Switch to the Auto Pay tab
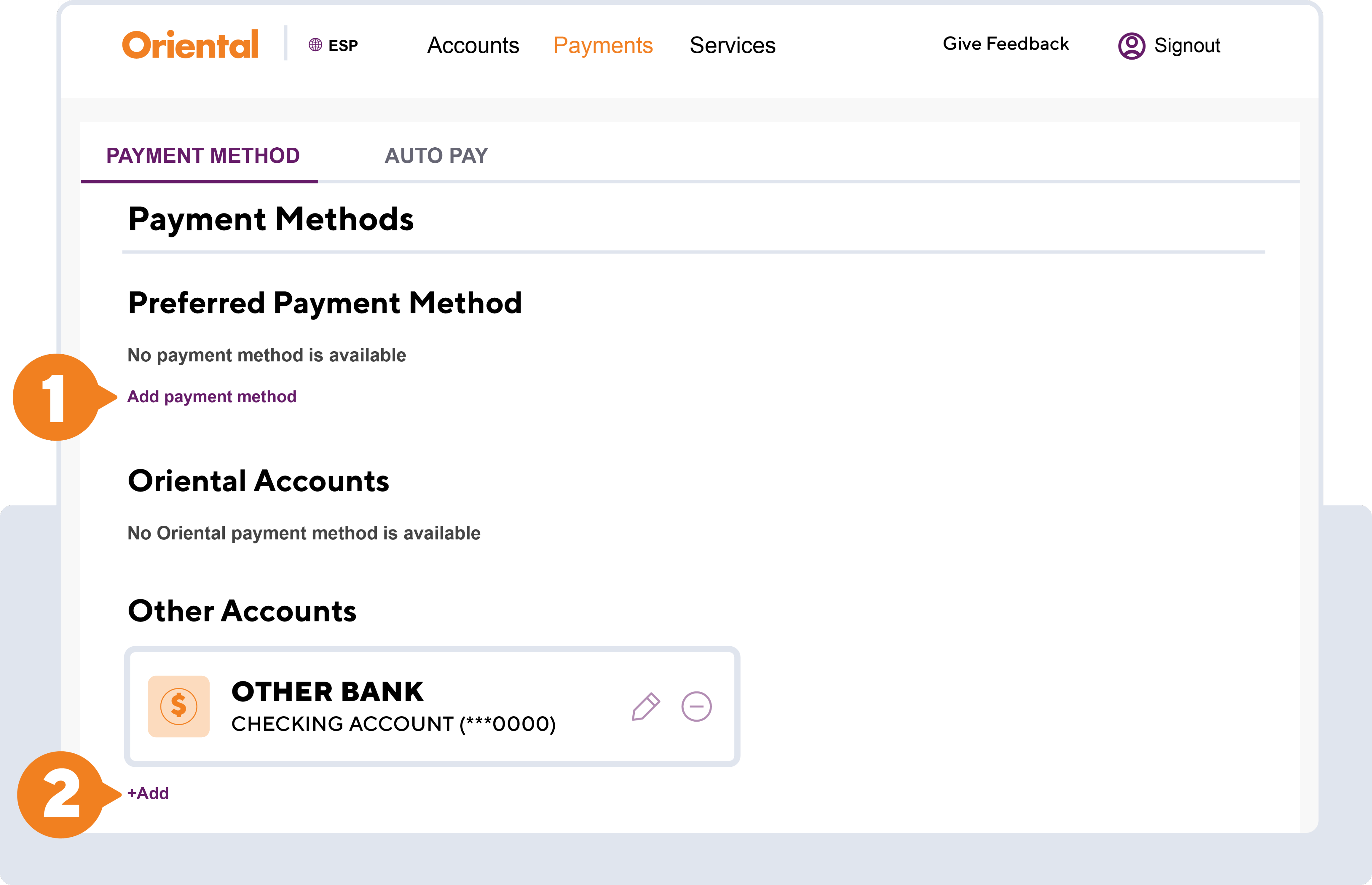 [436, 156]
